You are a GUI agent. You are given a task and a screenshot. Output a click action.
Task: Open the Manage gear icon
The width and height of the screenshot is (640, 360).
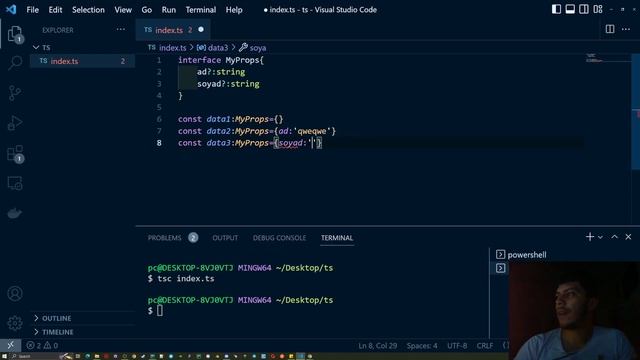[x=15, y=323]
